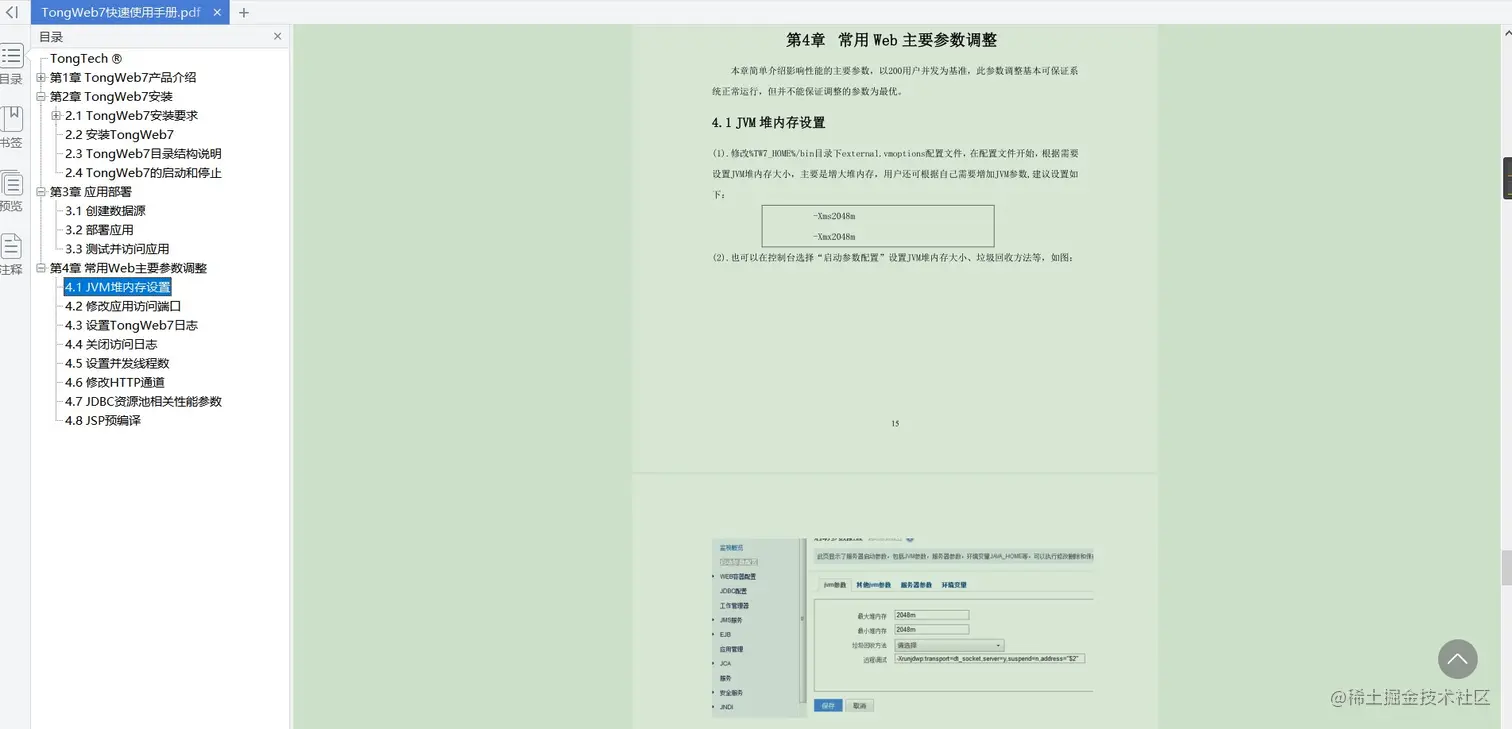This screenshot has width=1512, height=729.
Task: Collapse the sidebar with the top-left arrow icon
Action: coord(12,12)
